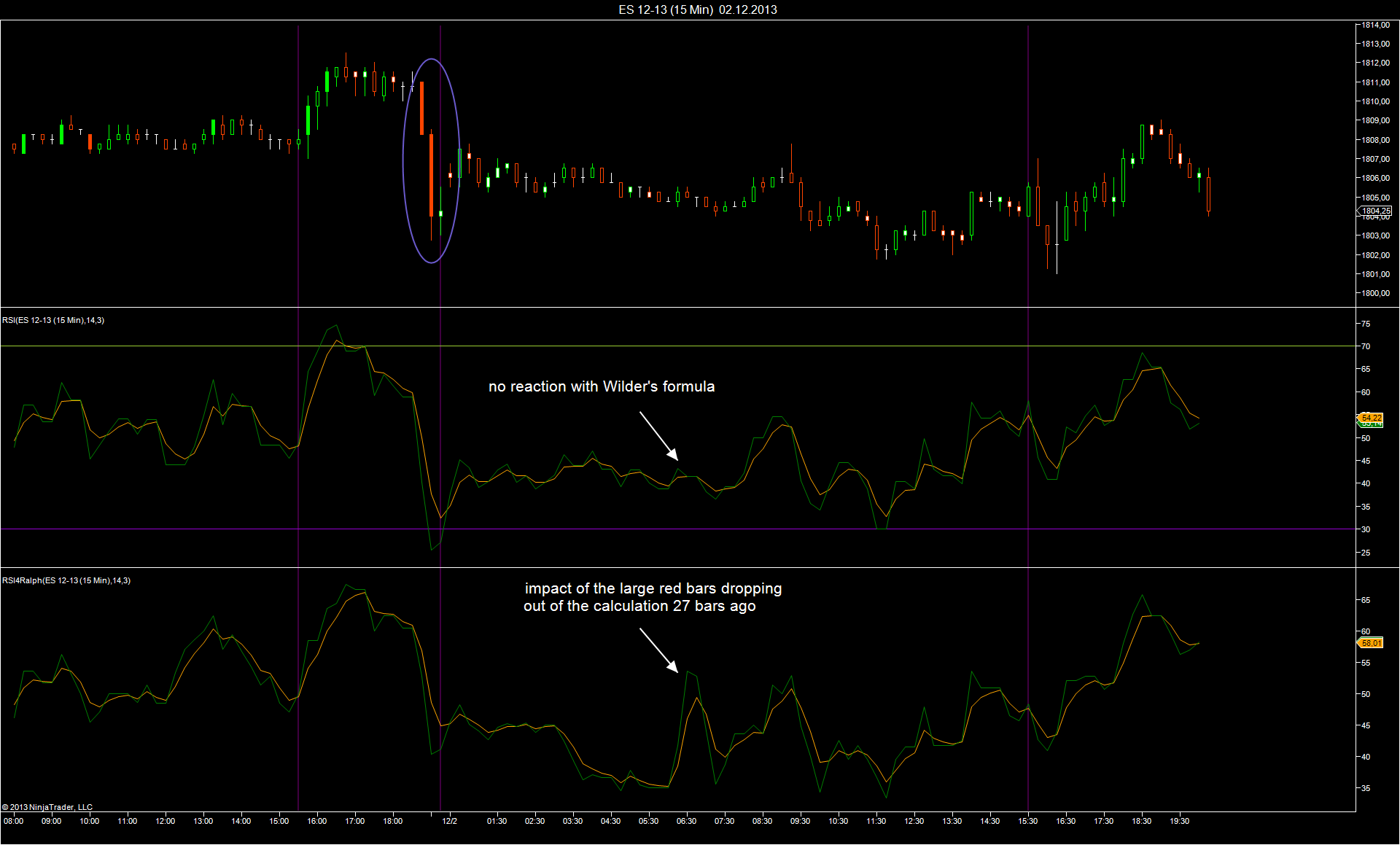Image resolution: width=1400 pixels, height=845 pixels.
Task: Click the 08:00 label at start of time axis
Action: 14,821
